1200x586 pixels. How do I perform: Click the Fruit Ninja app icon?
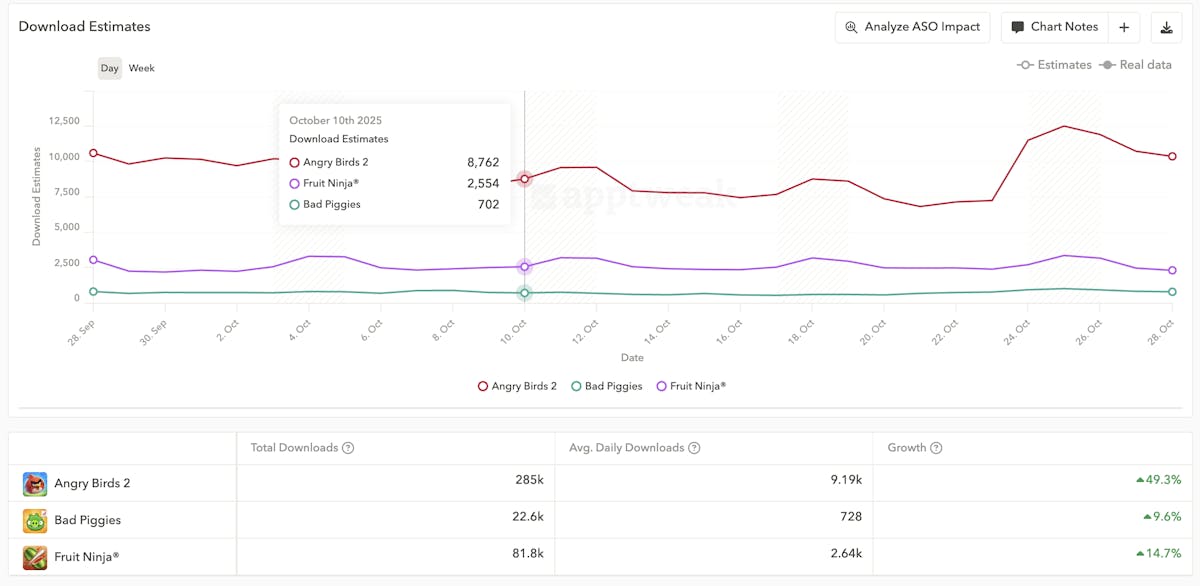click(35, 557)
